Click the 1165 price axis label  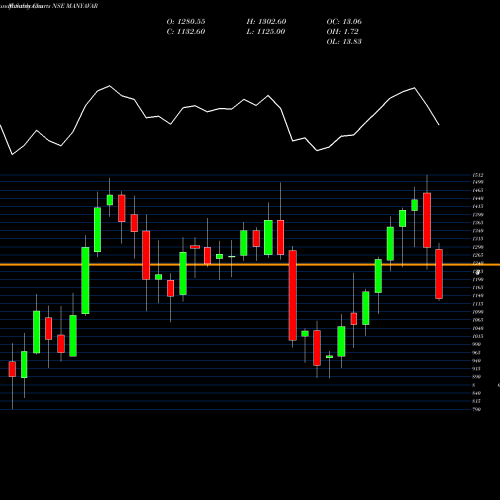pyautogui.click(x=478, y=288)
